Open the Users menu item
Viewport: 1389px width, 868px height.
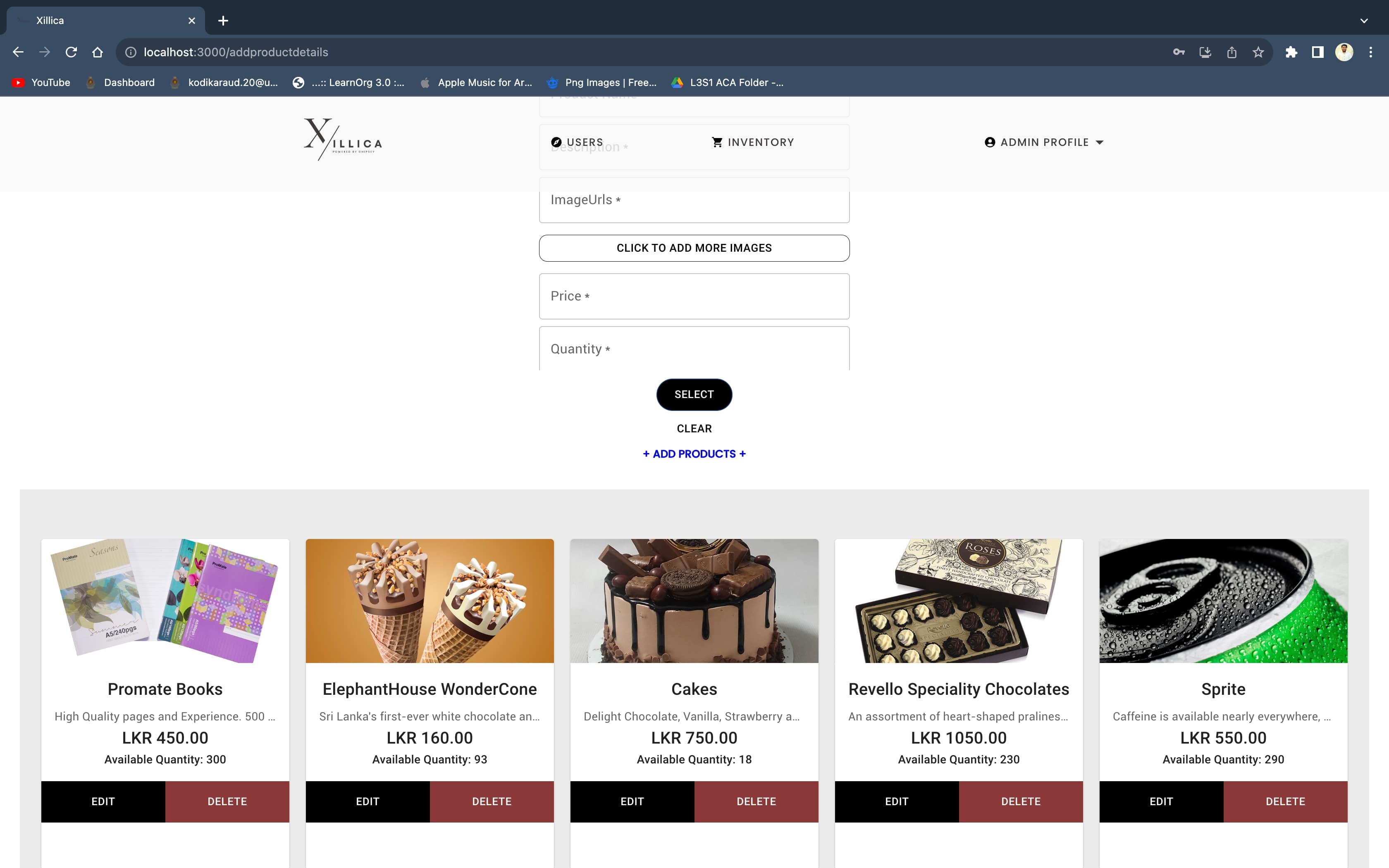coord(577,142)
